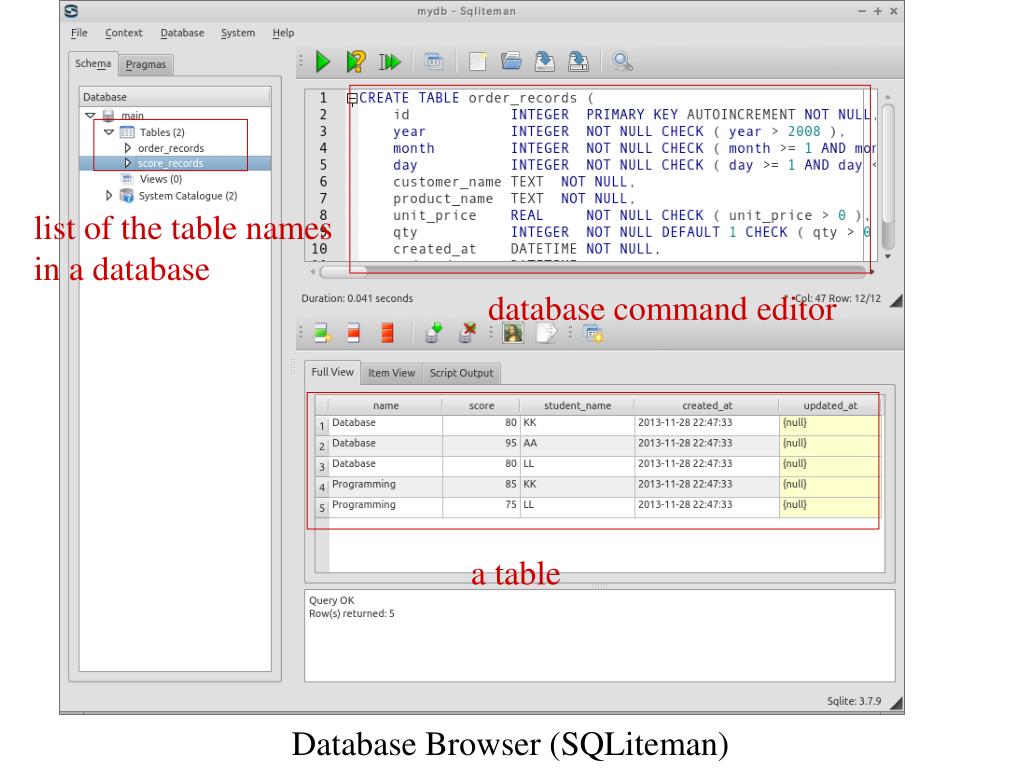
Task: Sort by the name column header
Action: [x=385, y=406]
